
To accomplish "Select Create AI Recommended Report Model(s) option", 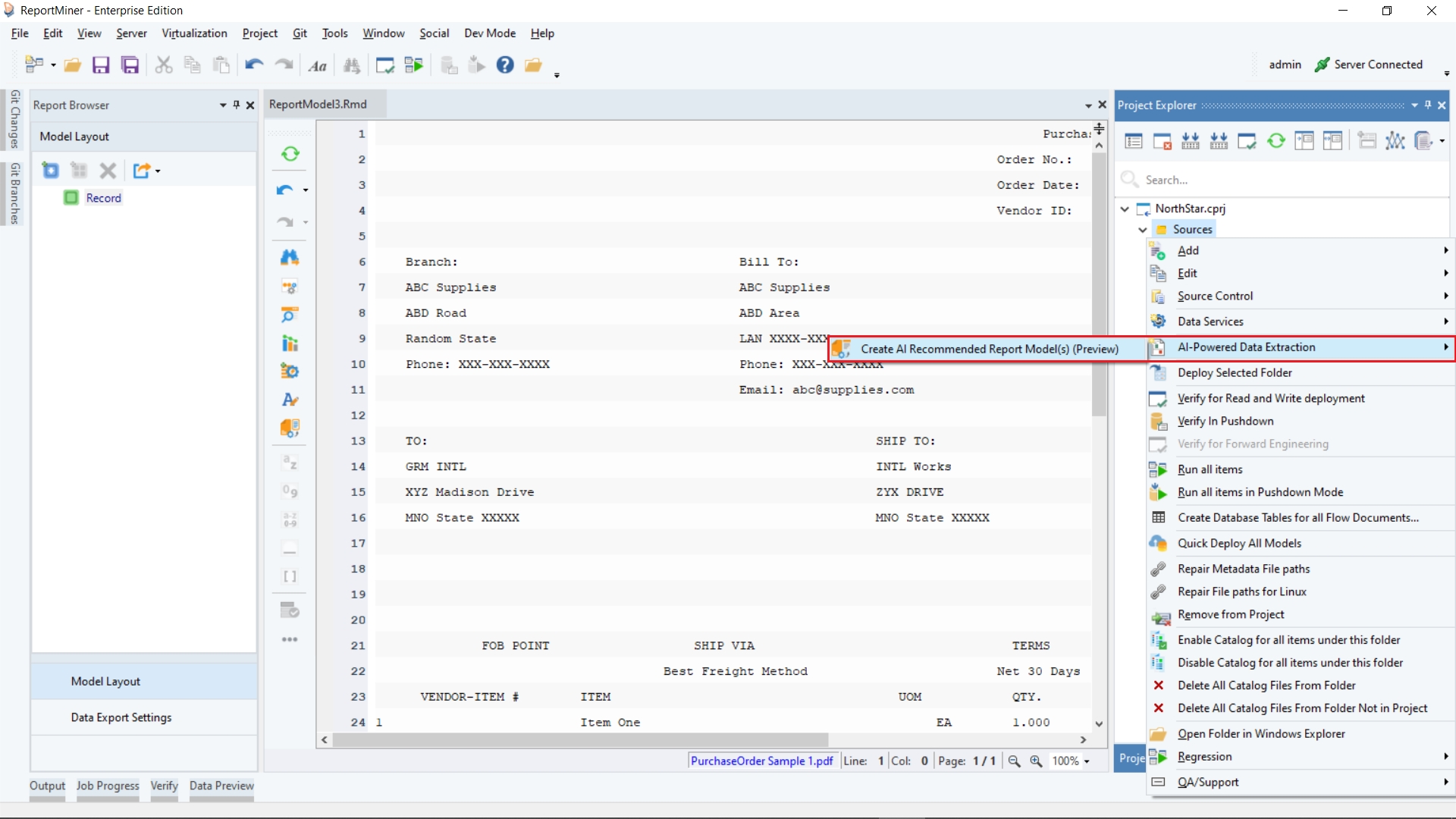I will [x=989, y=349].
